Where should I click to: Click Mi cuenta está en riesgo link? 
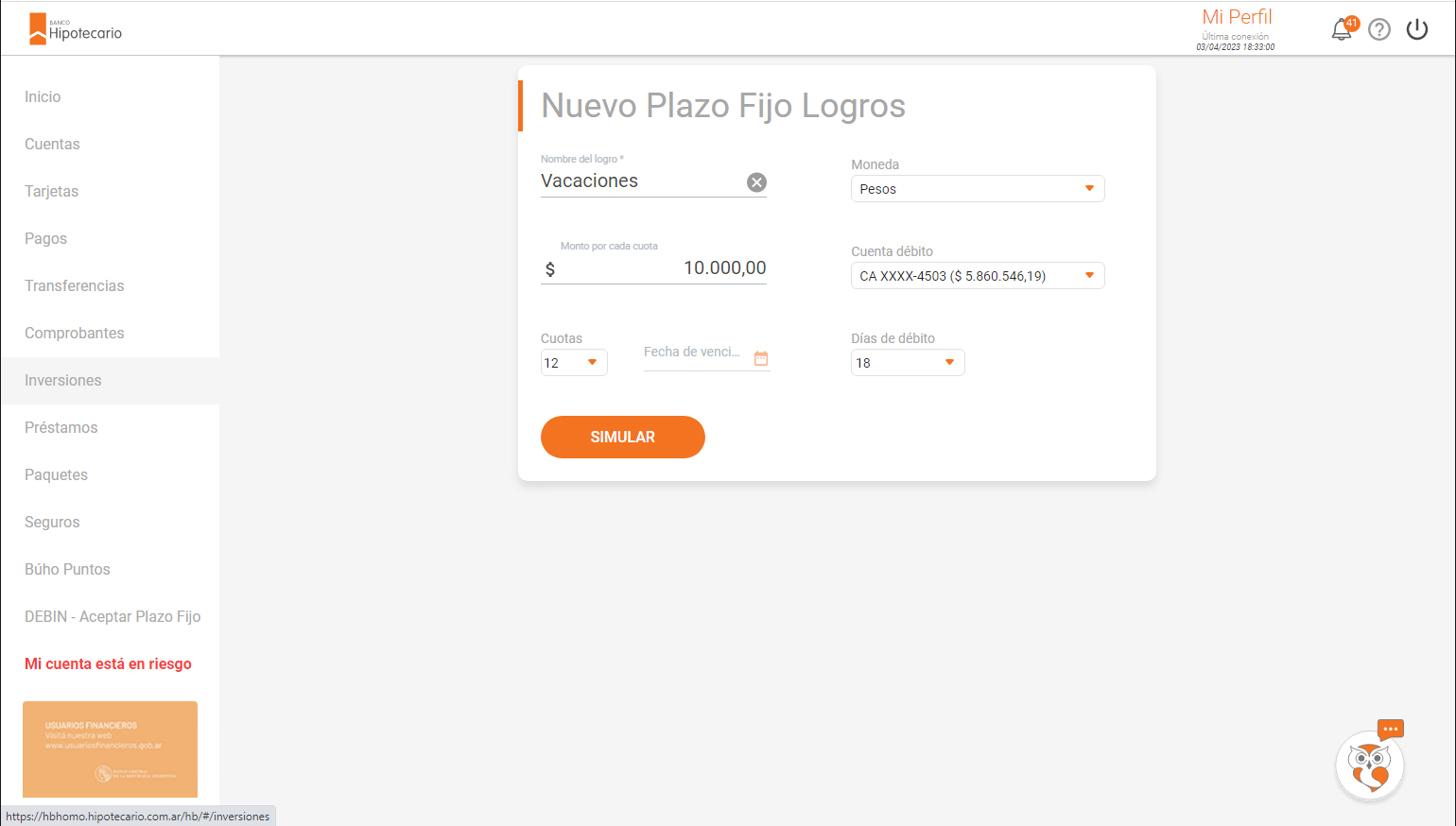tap(108, 664)
